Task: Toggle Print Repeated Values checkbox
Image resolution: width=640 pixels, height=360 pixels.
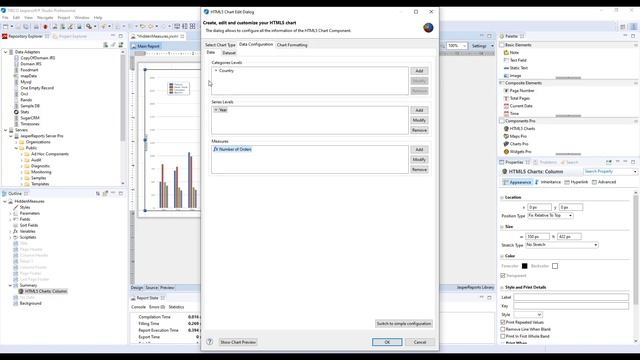Action: click(x=503, y=322)
